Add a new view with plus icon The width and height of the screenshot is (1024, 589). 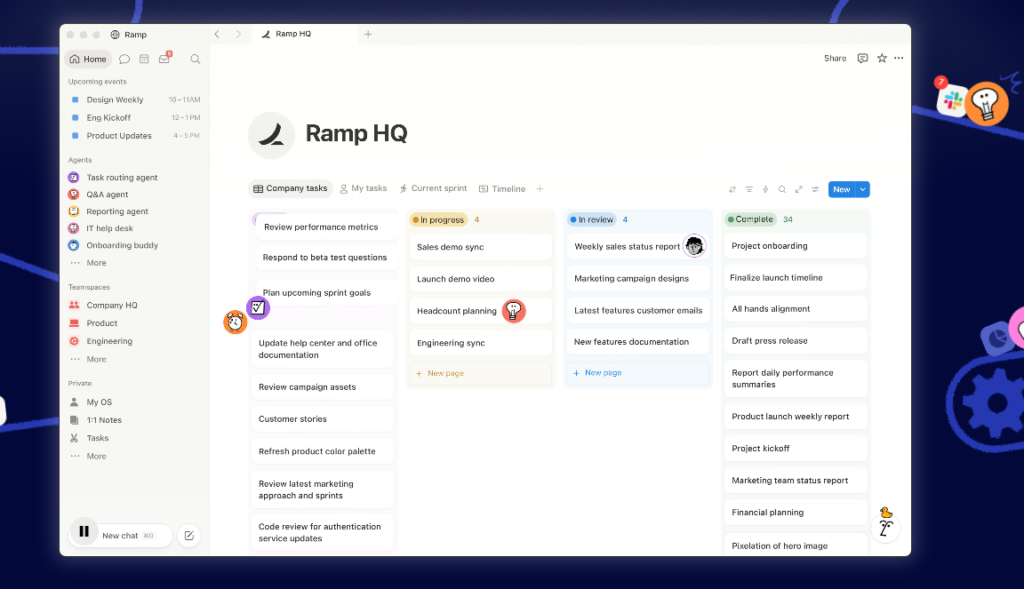click(539, 189)
